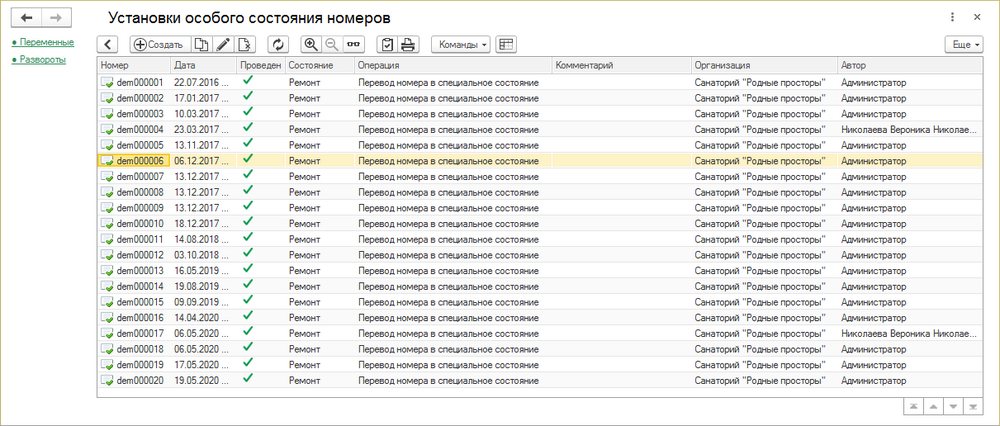Open the three-dots window menu
This screenshot has width=1000, height=426.
[x=950, y=18]
